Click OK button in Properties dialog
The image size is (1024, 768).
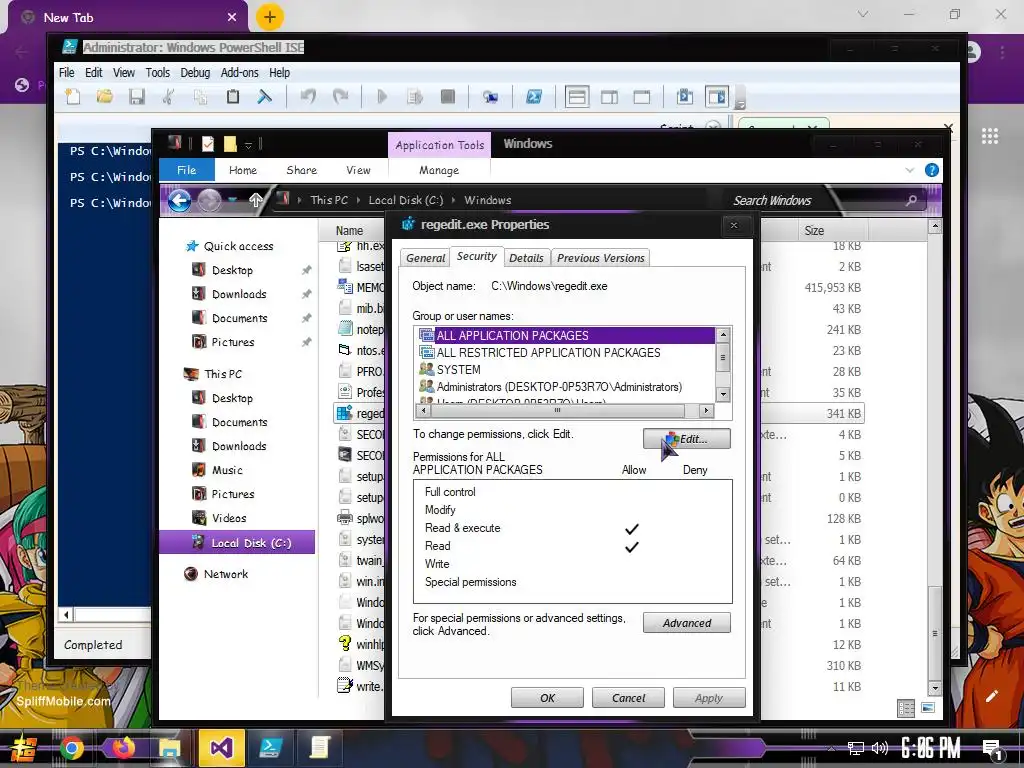point(547,698)
